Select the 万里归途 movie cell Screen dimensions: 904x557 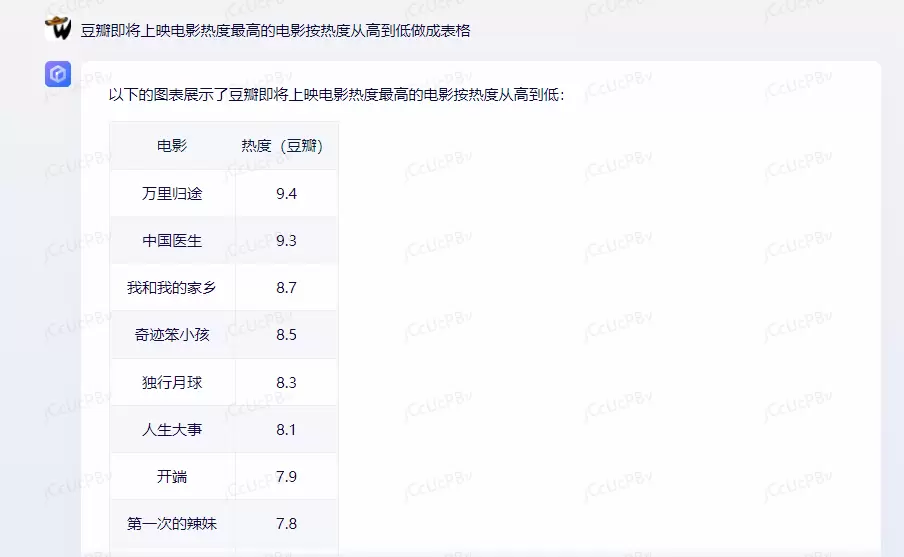(172, 193)
